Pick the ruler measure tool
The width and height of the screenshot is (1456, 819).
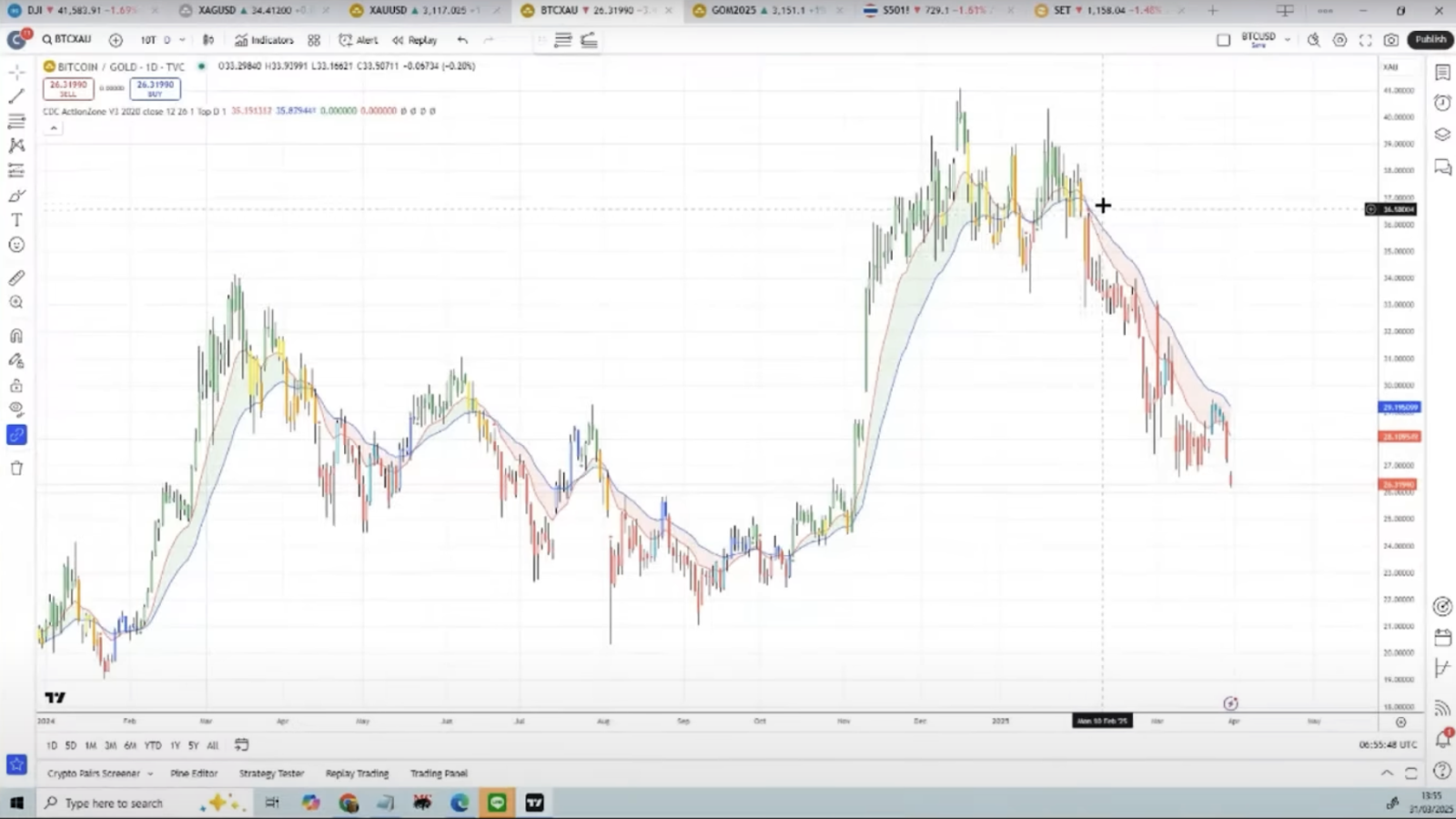pyautogui.click(x=16, y=278)
